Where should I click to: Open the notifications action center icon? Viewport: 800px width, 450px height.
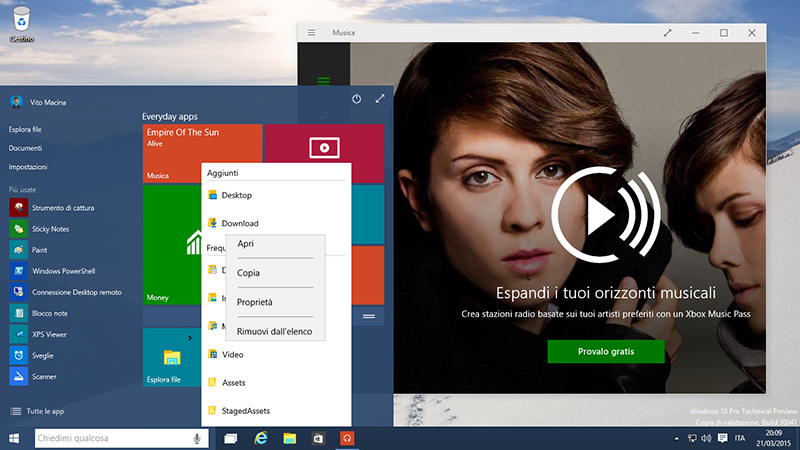(x=722, y=438)
